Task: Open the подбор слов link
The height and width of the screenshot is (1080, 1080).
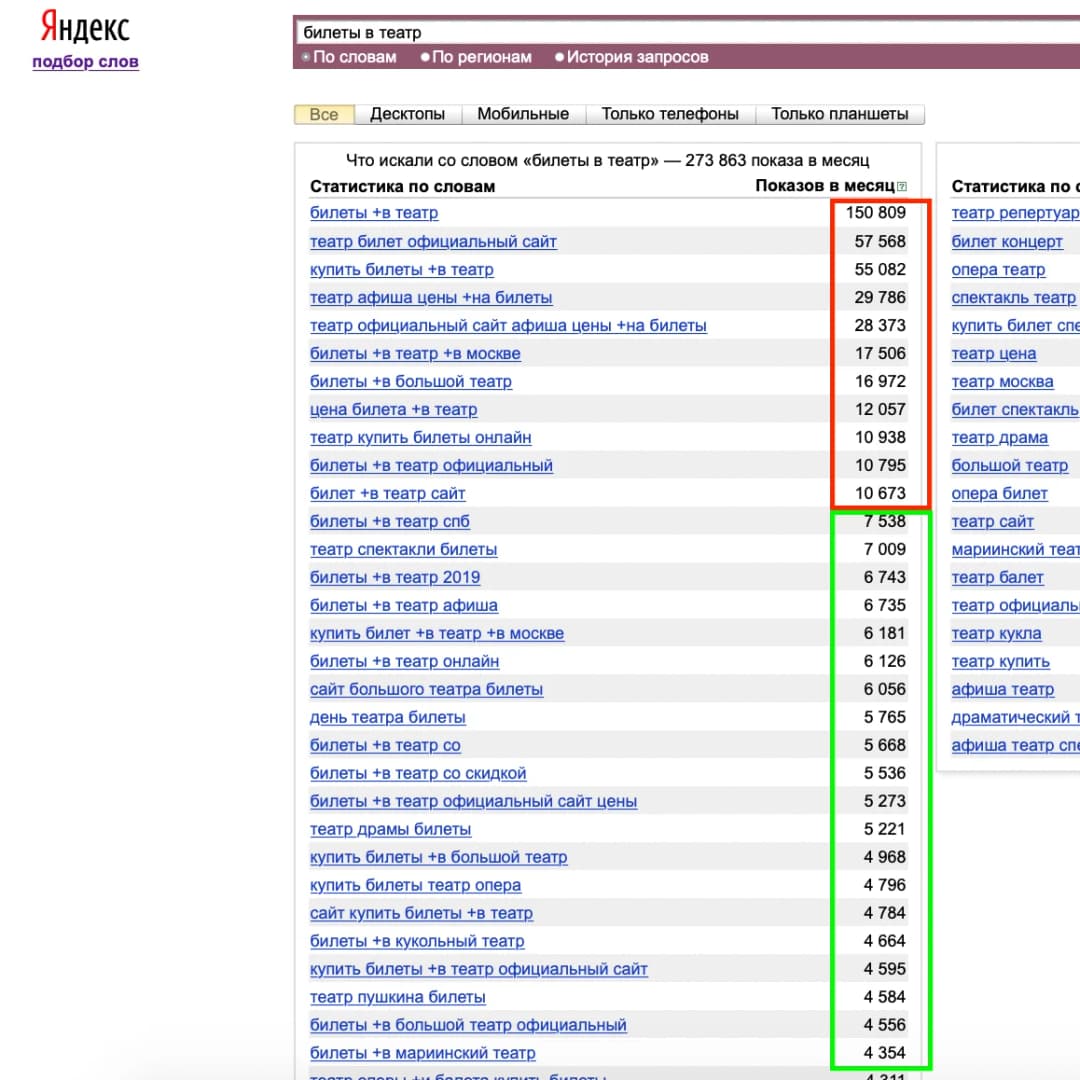Action: (x=85, y=61)
